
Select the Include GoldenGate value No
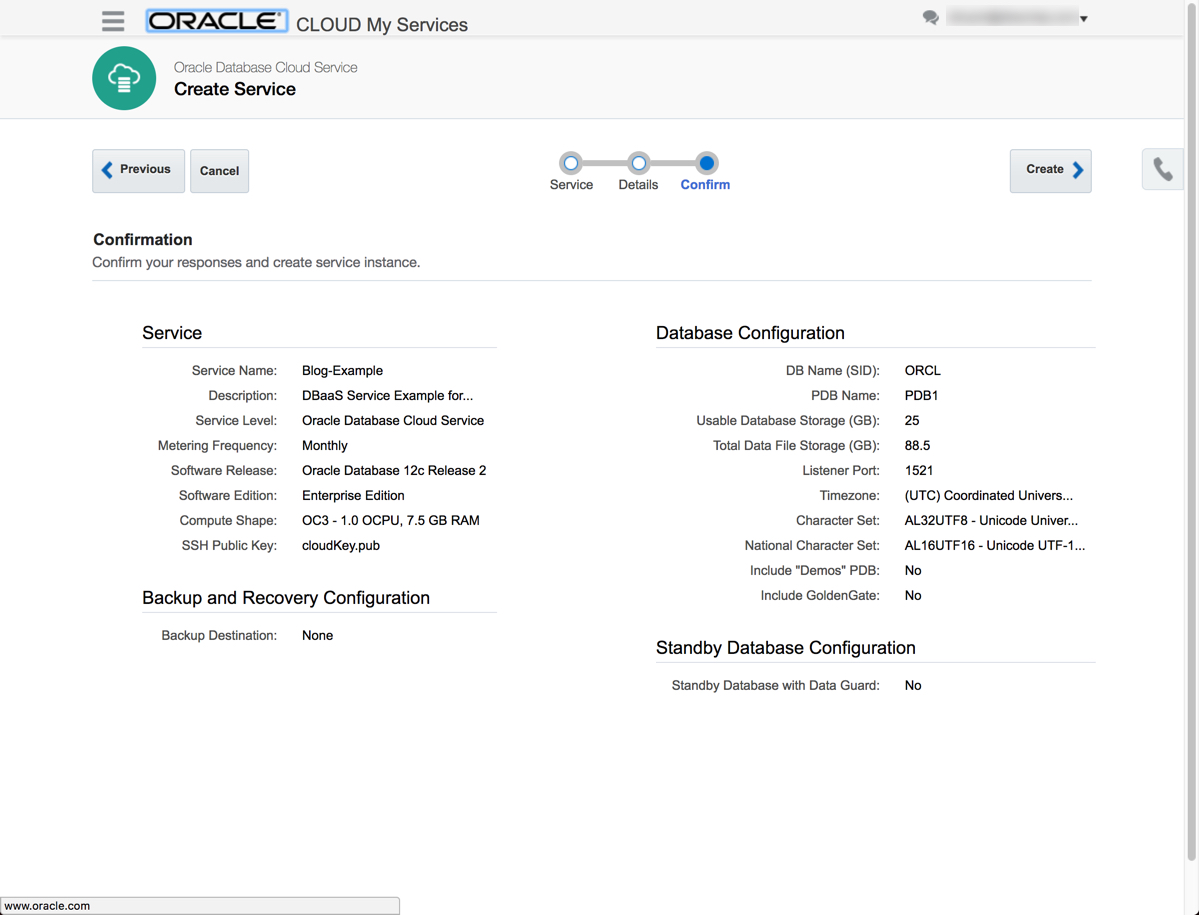tap(913, 595)
